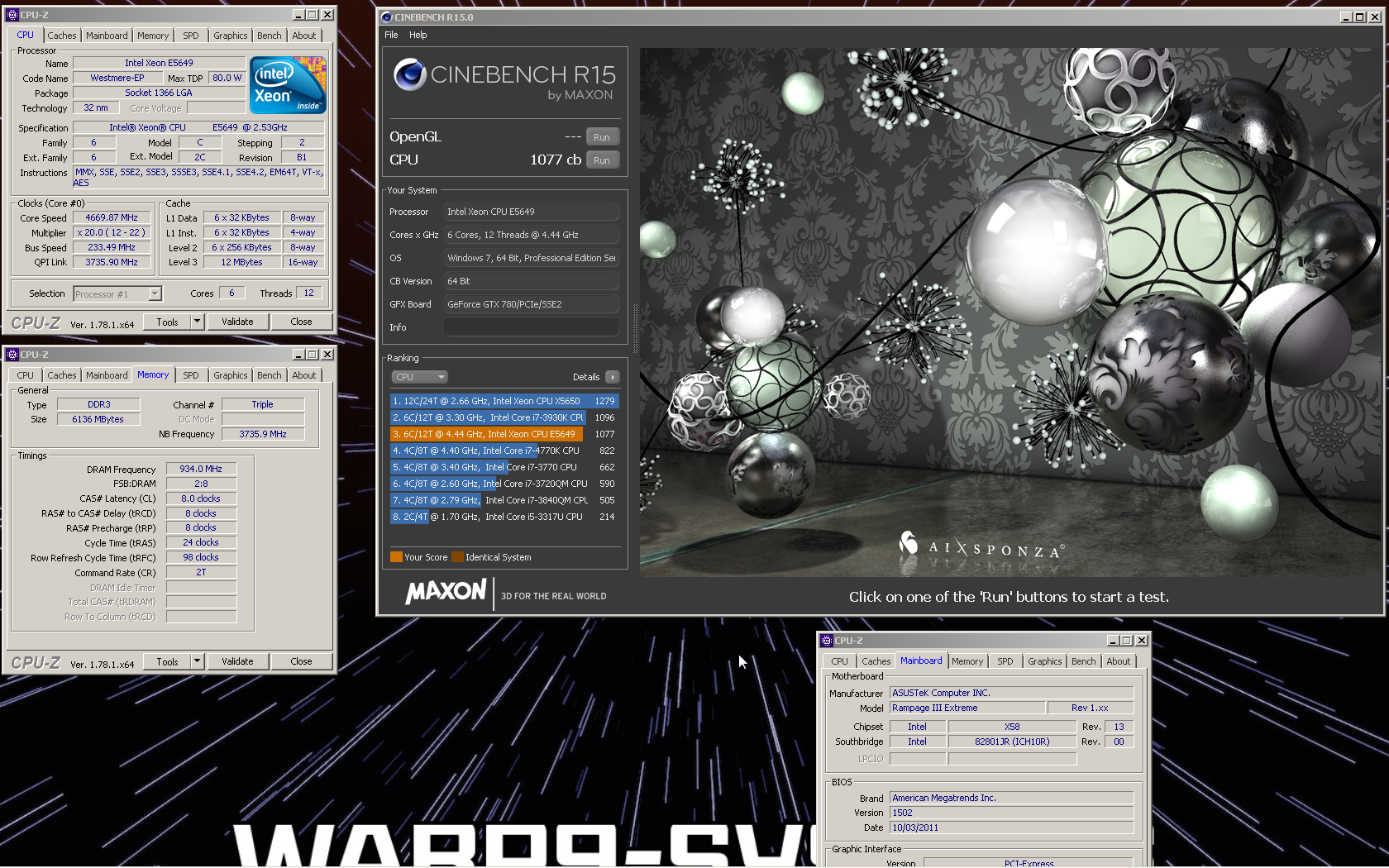Click panel splitter handle beside Your System
Viewport: 1389px width, 868px height.
[x=635, y=328]
